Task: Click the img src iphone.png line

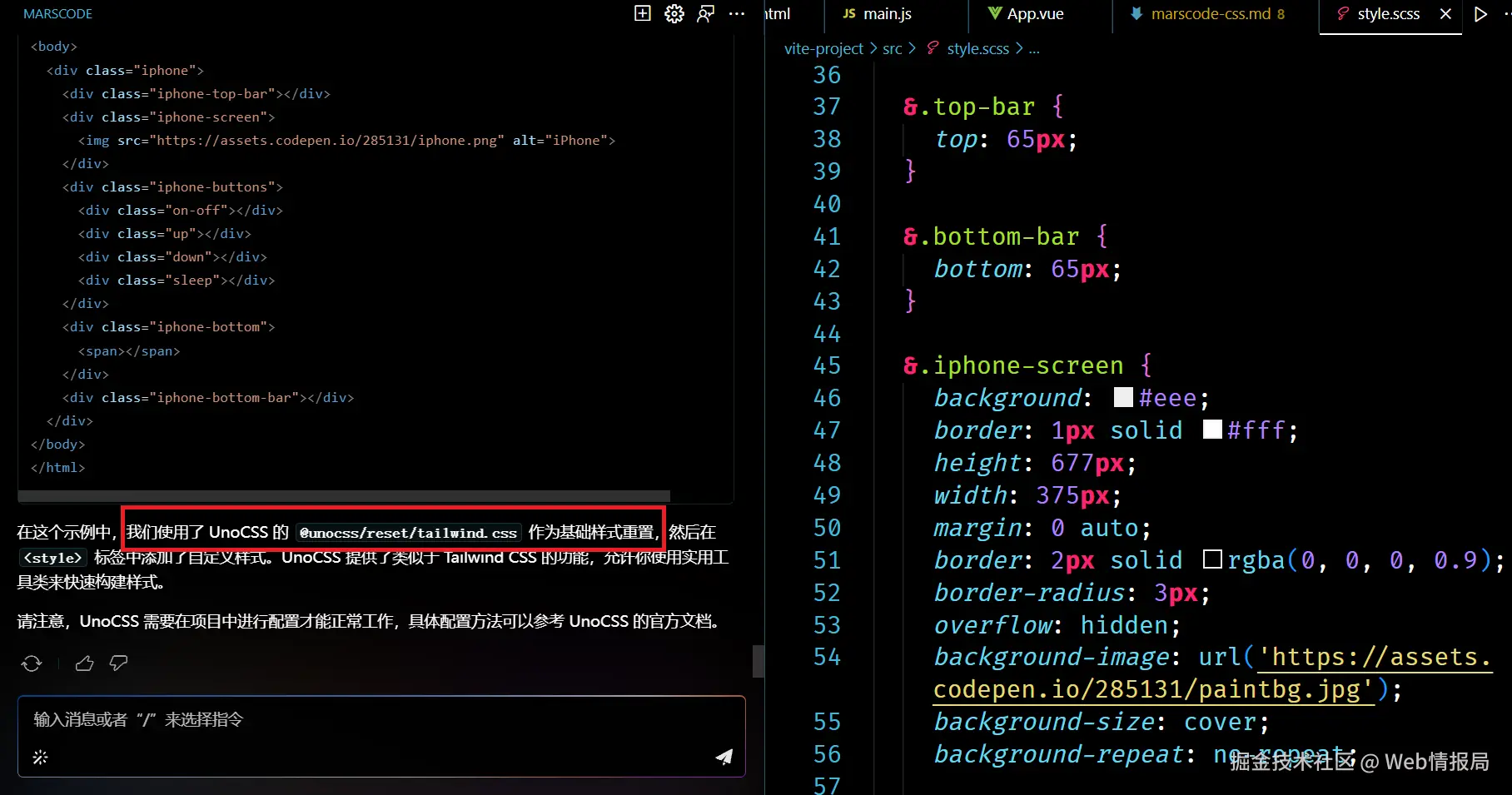Action: click(347, 141)
